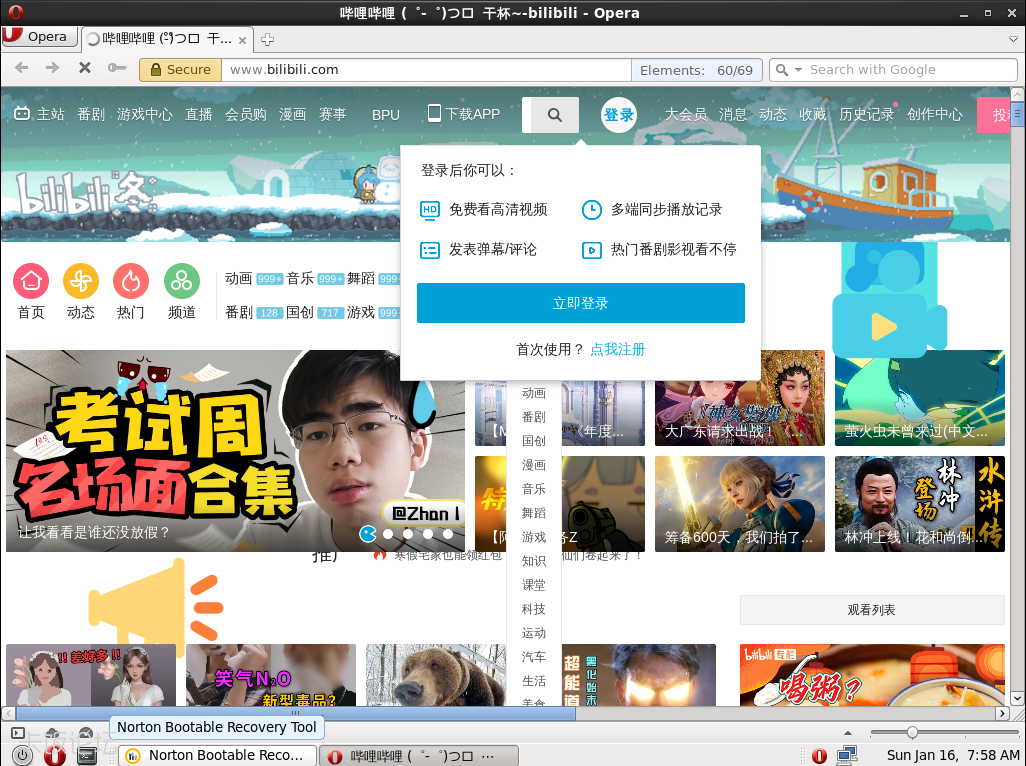This screenshot has height=766, width=1026.
Task: Click the 观看列表 button
Action: pyautogui.click(x=871, y=610)
